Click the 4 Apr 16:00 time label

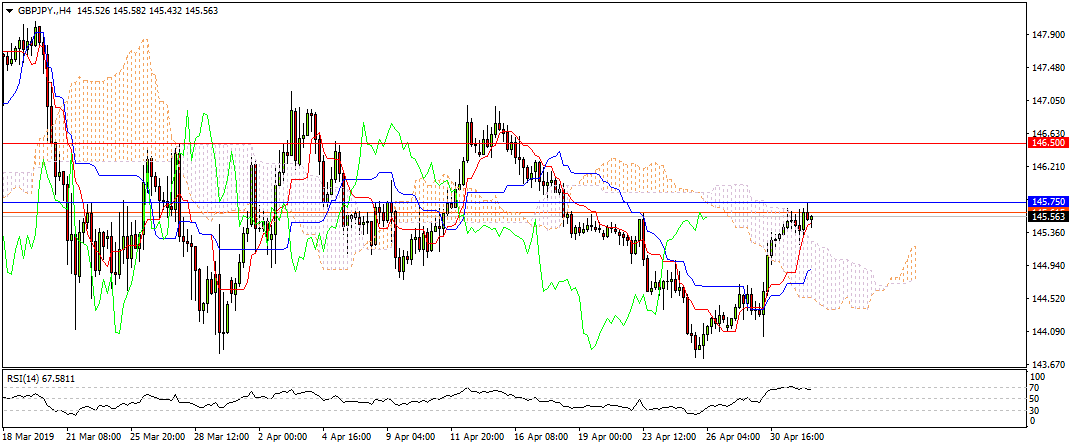[348, 436]
